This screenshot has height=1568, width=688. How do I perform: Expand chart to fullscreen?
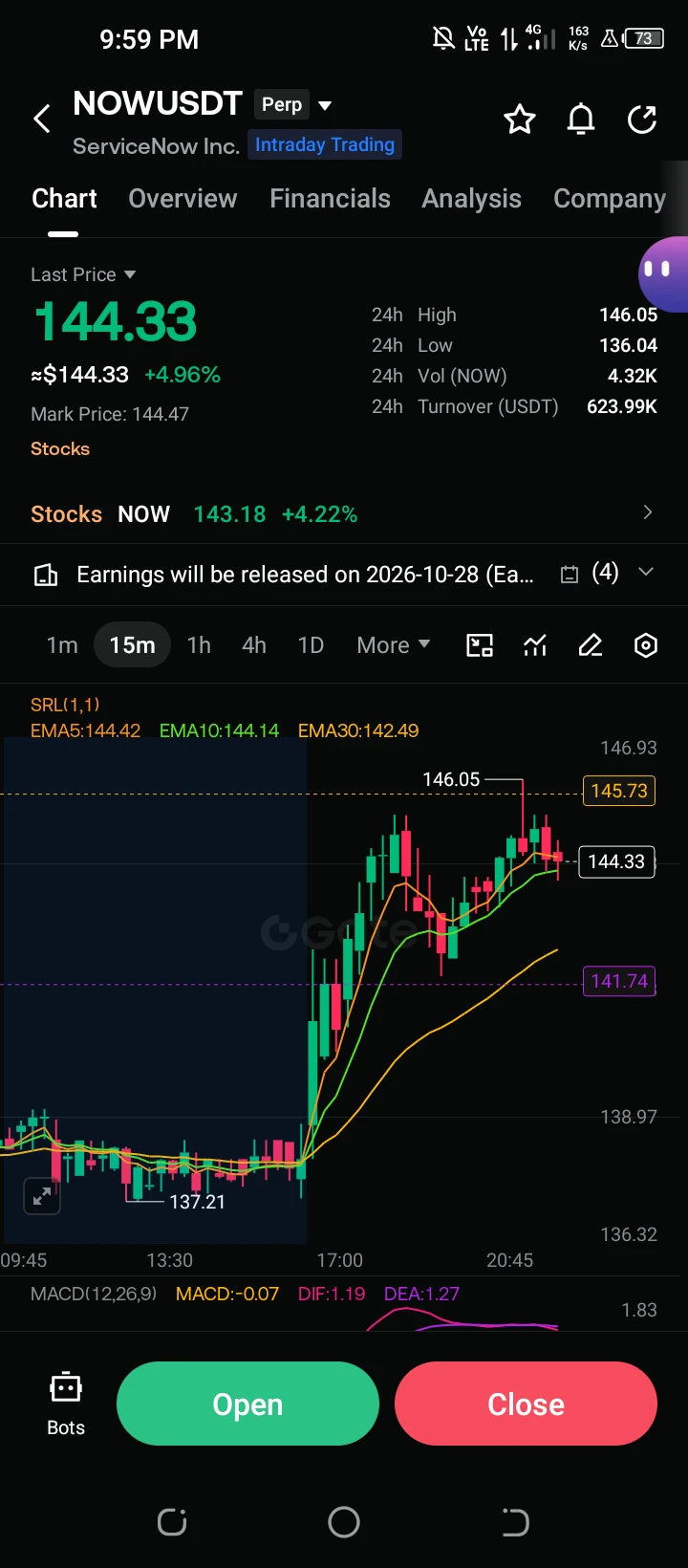pyautogui.click(x=42, y=1195)
